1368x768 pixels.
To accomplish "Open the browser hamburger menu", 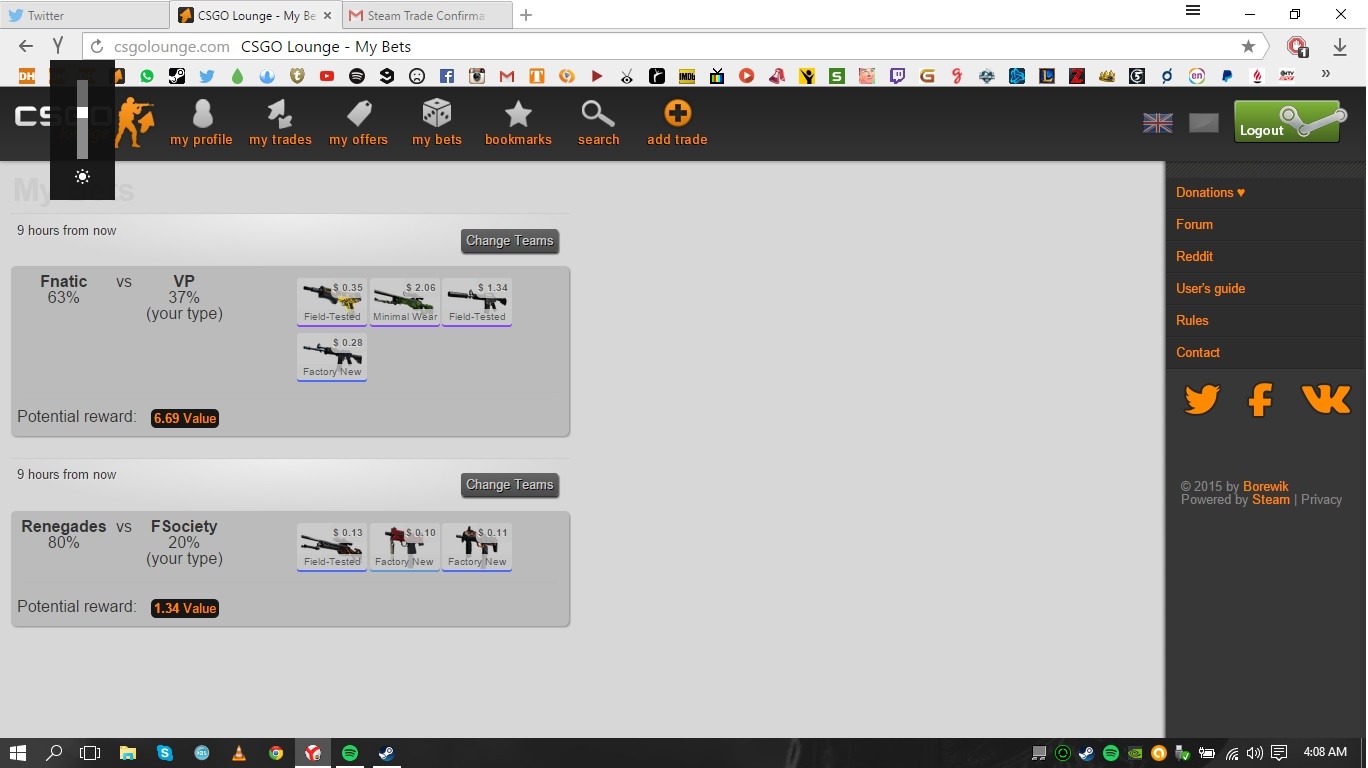I will [1193, 11].
